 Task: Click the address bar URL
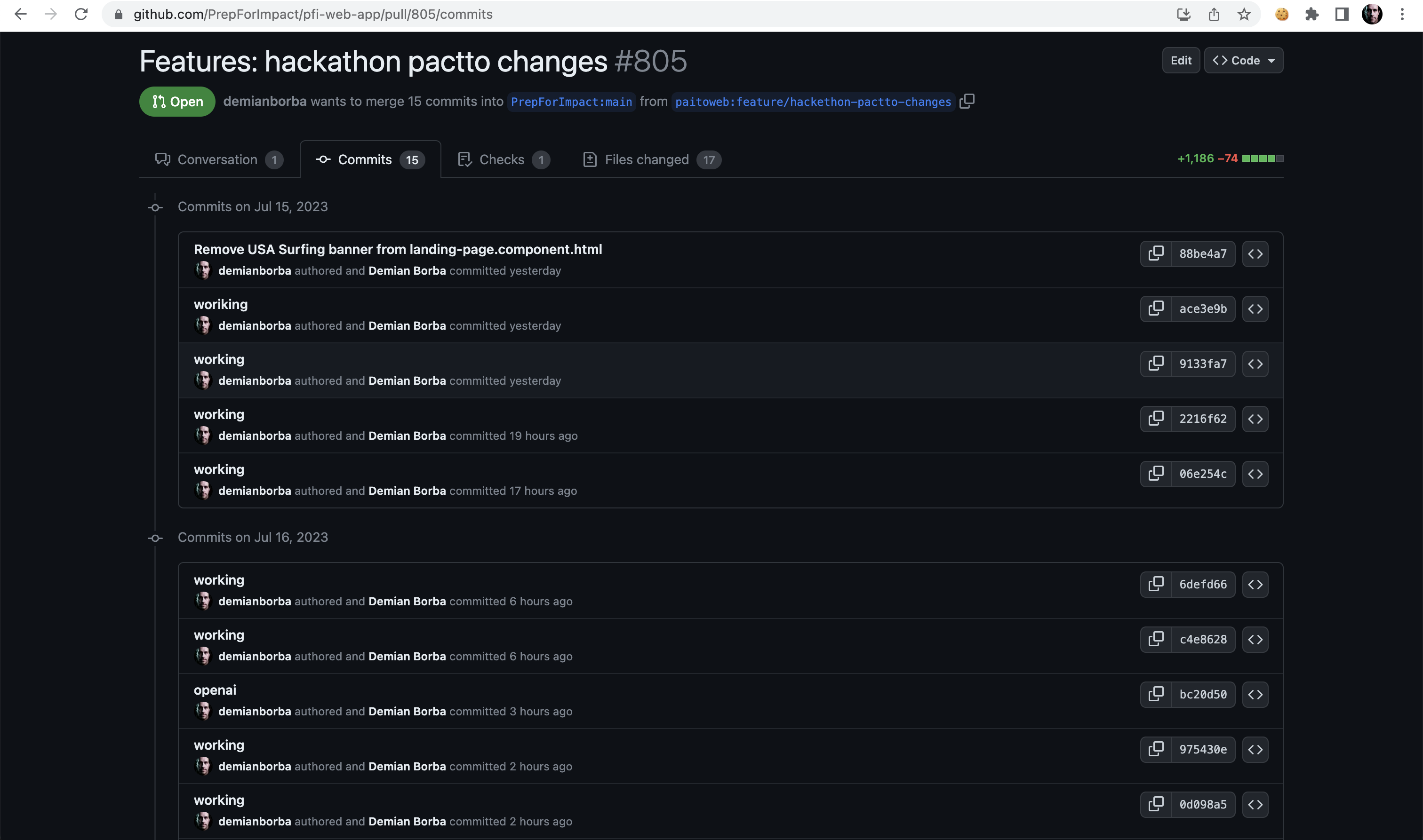pyautogui.click(x=312, y=14)
